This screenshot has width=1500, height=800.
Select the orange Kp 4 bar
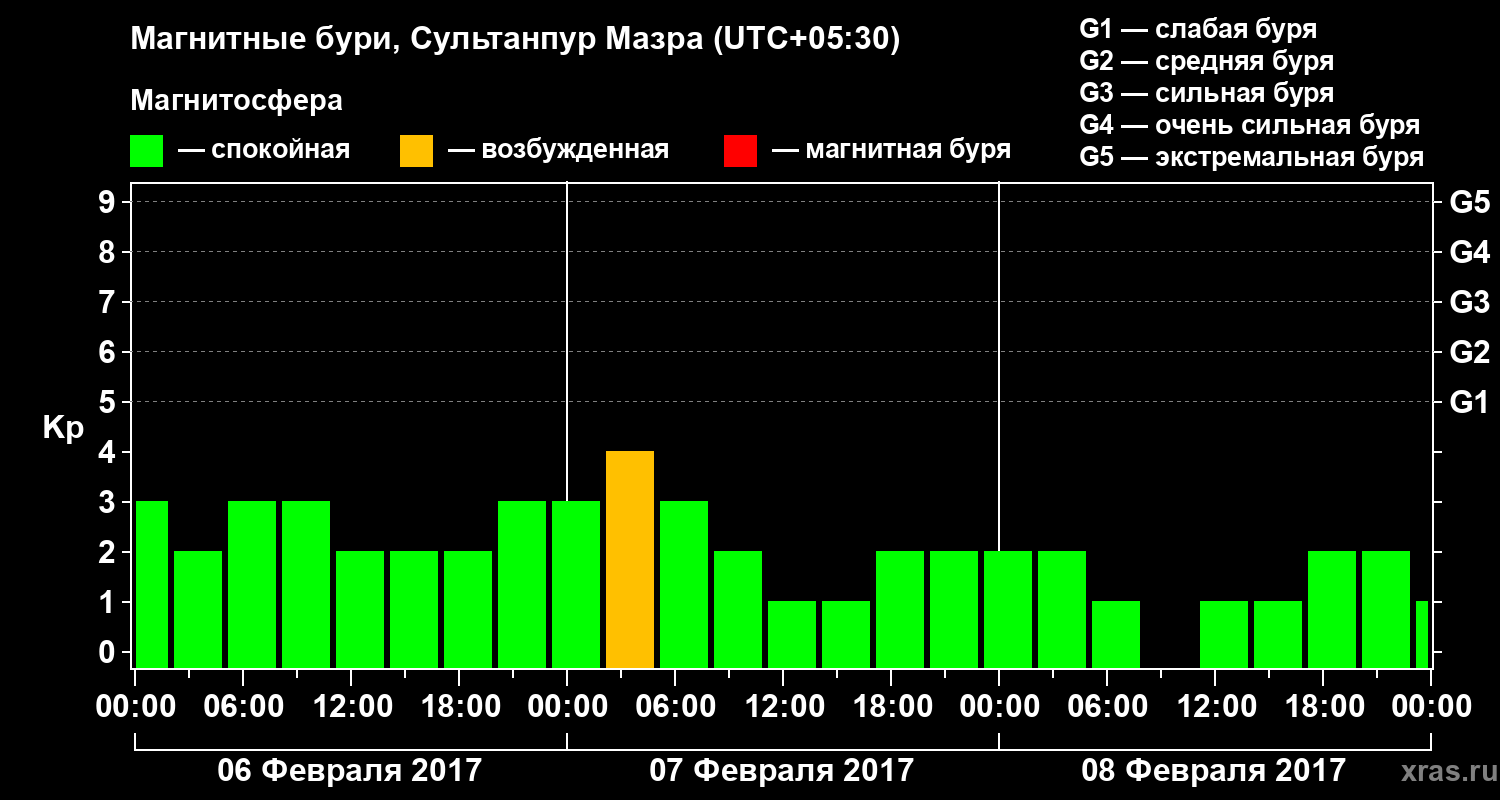tap(630, 560)
